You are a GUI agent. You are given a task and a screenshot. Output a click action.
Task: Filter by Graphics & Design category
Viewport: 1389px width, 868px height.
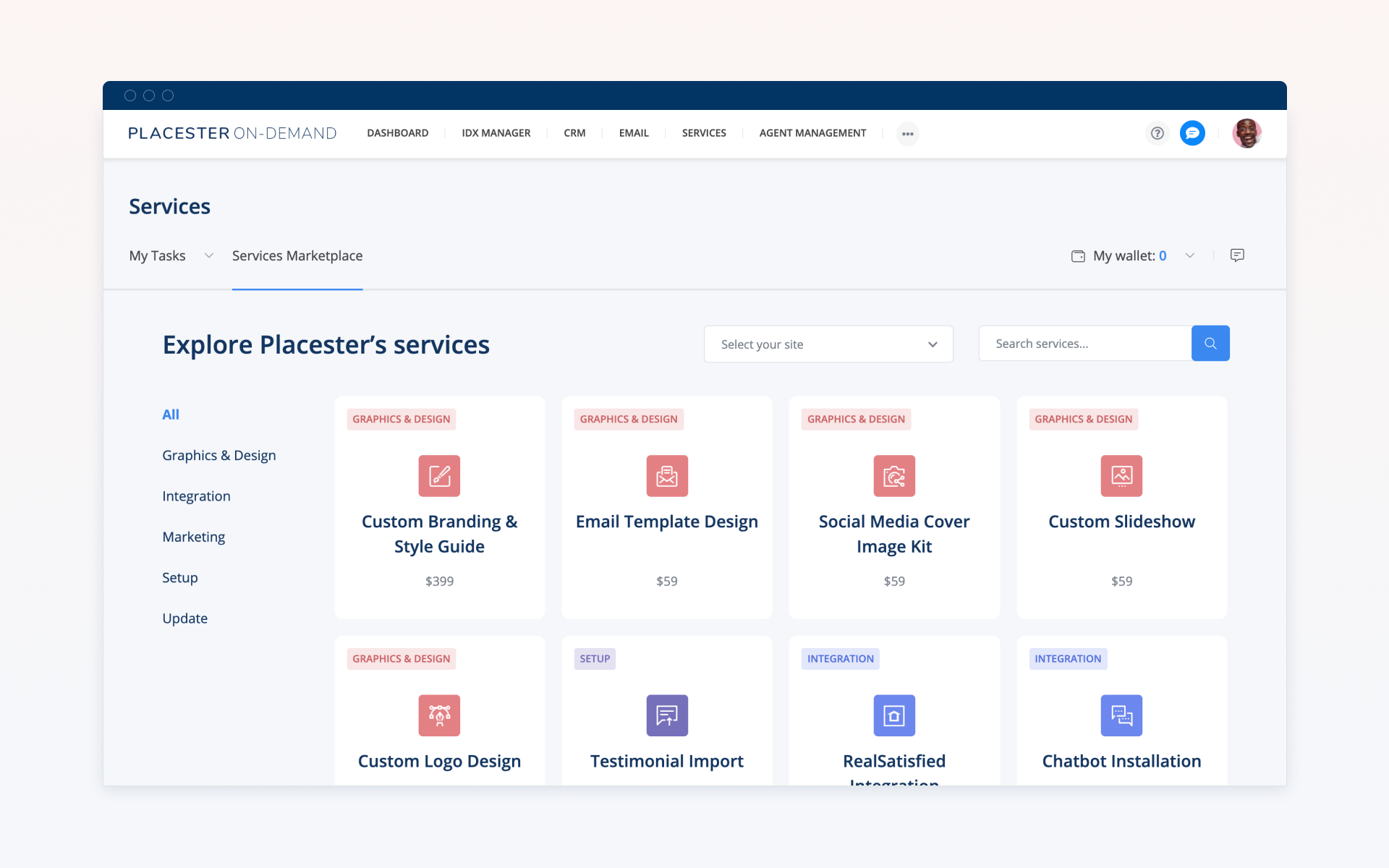point(218,456)
